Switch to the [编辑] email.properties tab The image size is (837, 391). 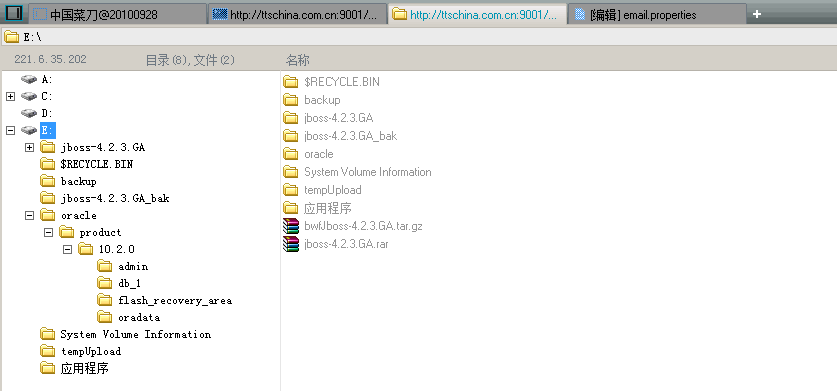(657, 14)
